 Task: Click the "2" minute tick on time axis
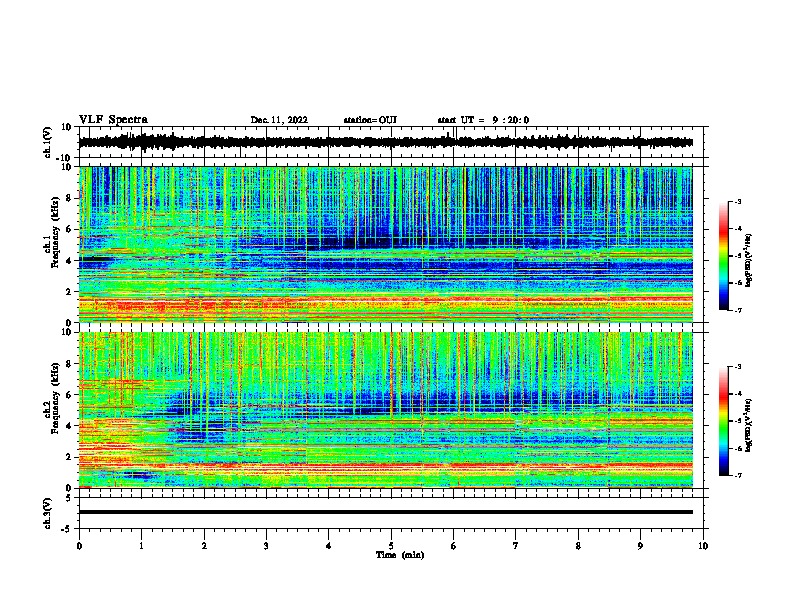pyautogui.click(x=204, y=546)
